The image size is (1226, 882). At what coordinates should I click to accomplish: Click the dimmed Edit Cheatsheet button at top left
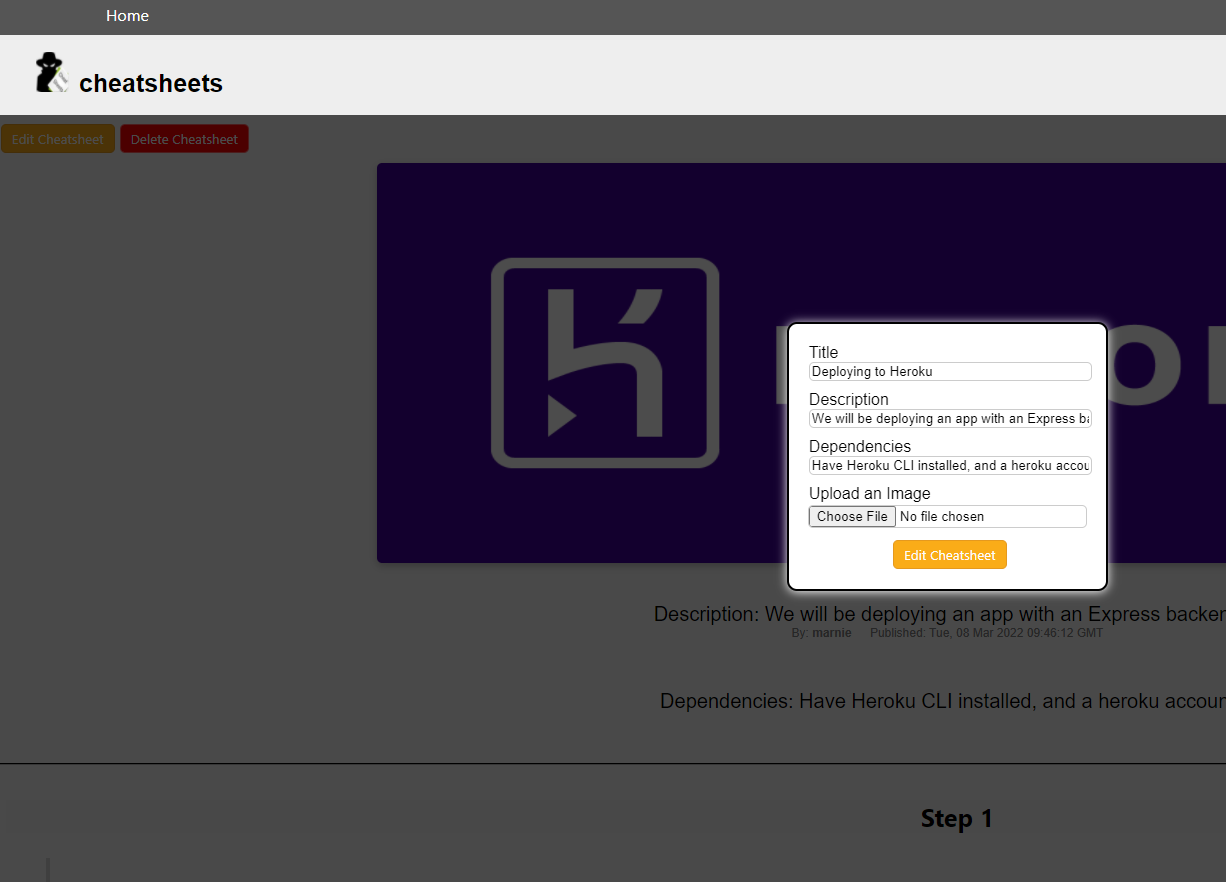tap(58, 139)
